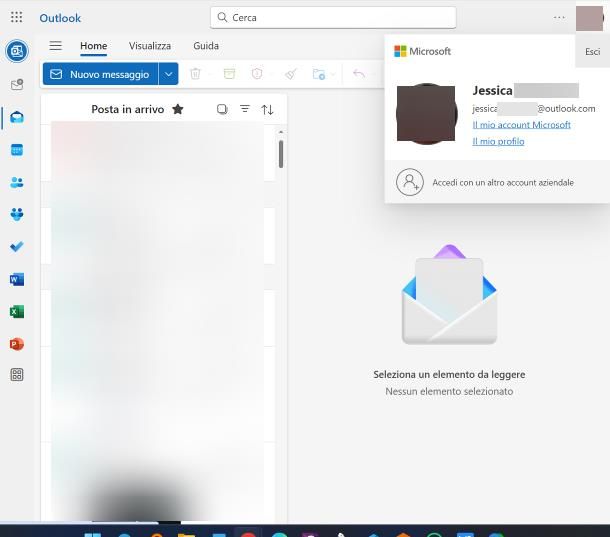Viewport: 610px width, 537px height.
Task: Click the reply arrow icon
Action: coord(359,74)
